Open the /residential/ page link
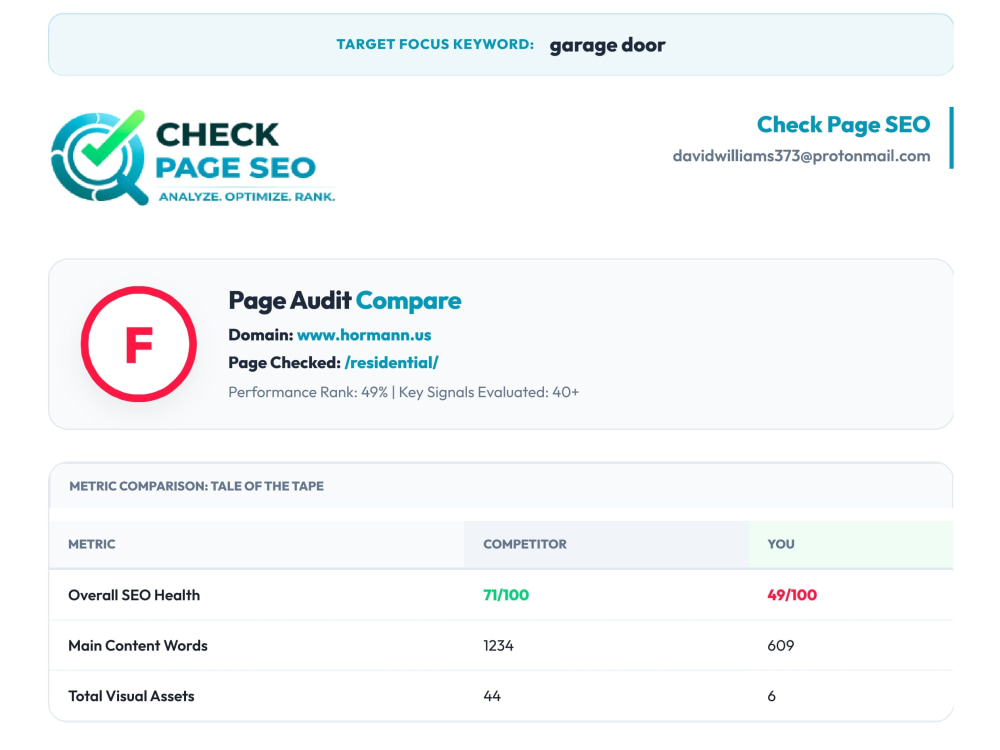 coord(391,363)
